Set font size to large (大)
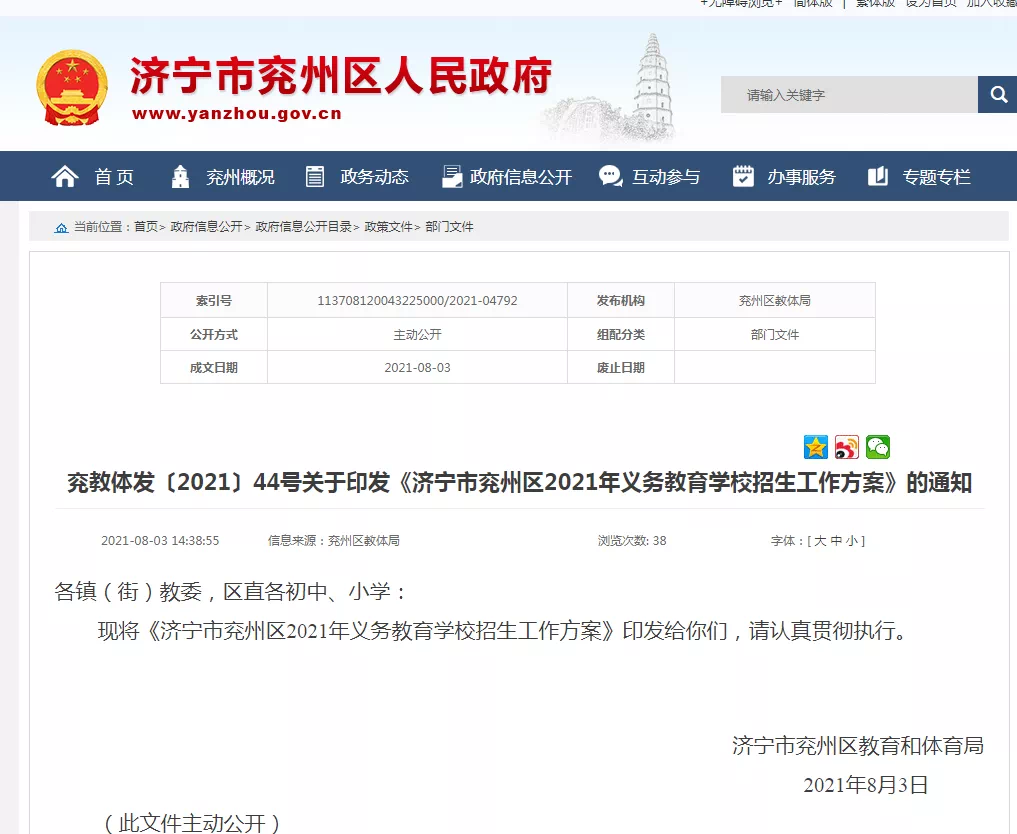 click(x=820, y=541)
